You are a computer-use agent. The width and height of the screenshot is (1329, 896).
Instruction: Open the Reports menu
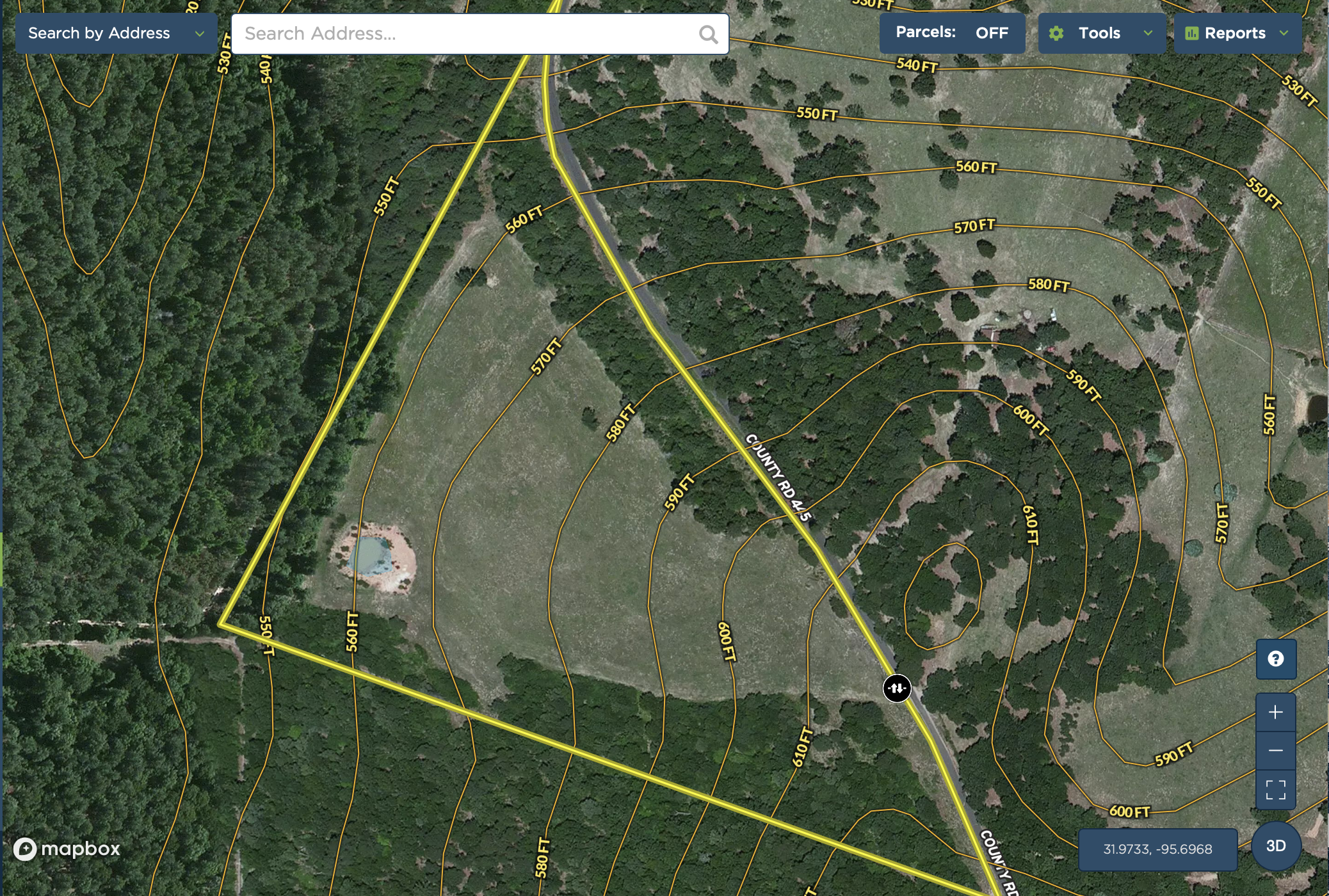click(x=1235, y=33)
